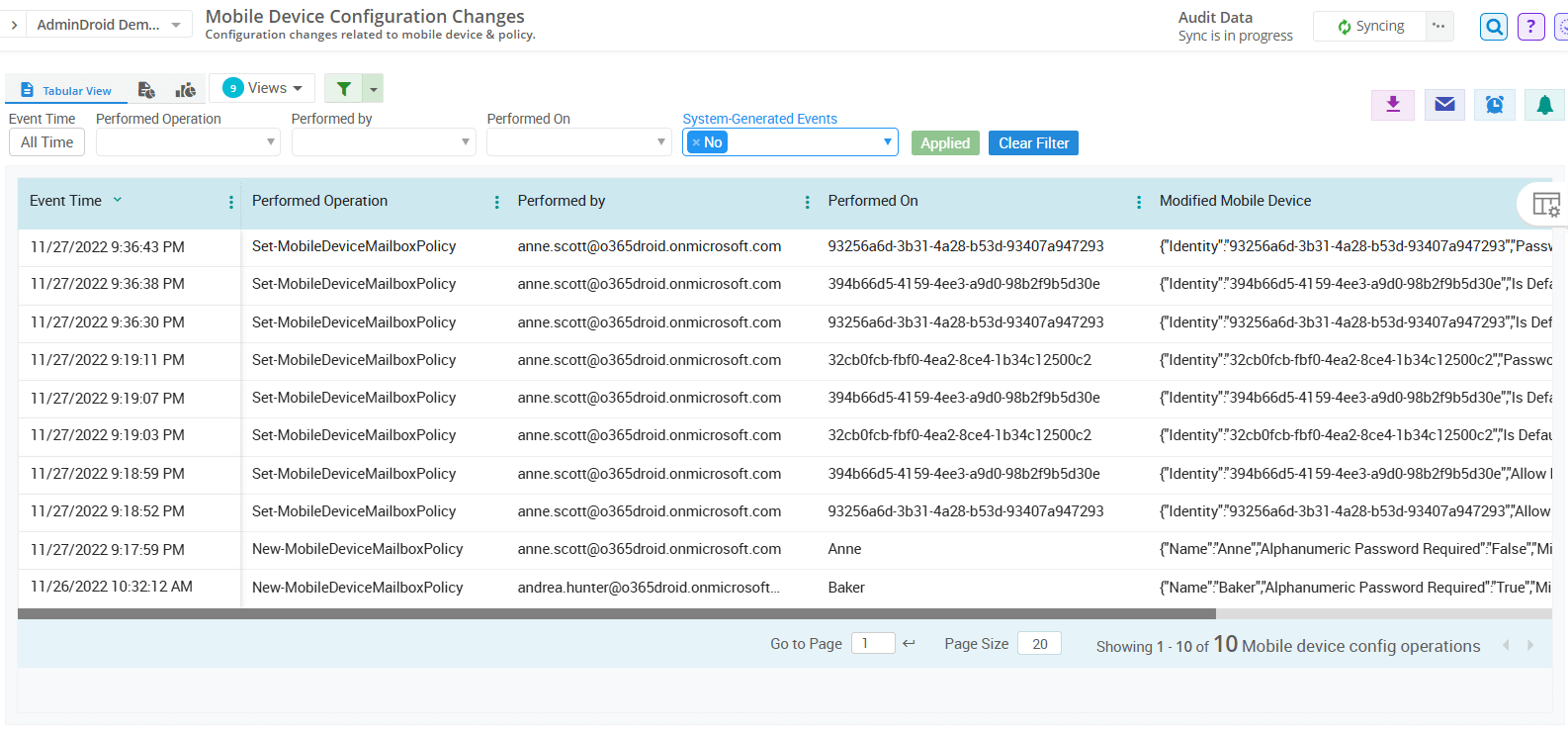Click the Baker Performed On cell

846,588
